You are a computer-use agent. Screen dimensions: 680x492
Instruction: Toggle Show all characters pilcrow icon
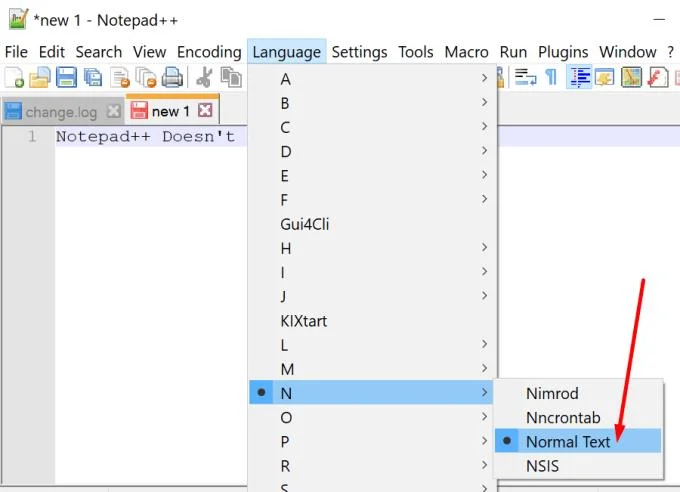tap(551, 78)
